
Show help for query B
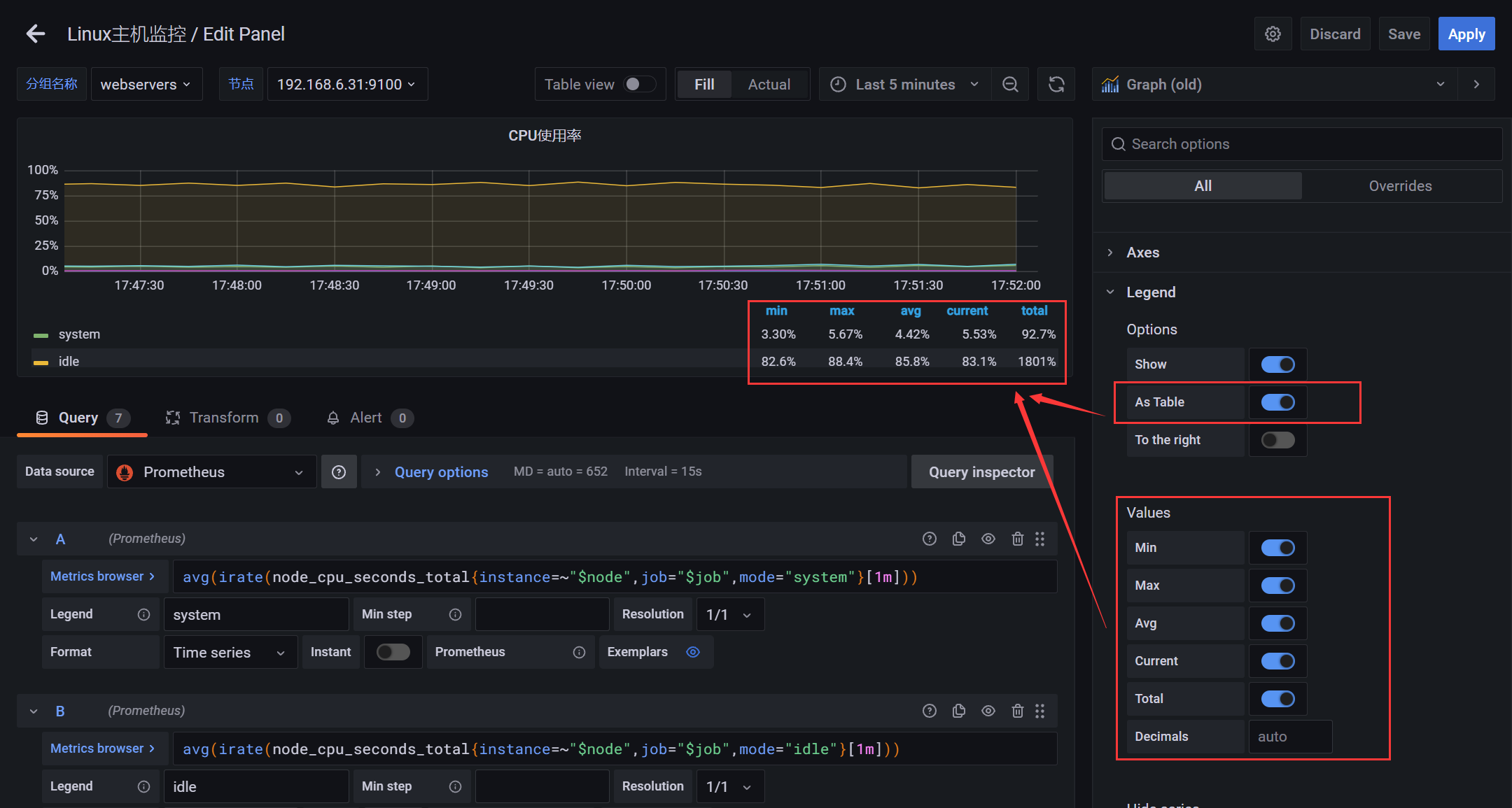point(930,711)
